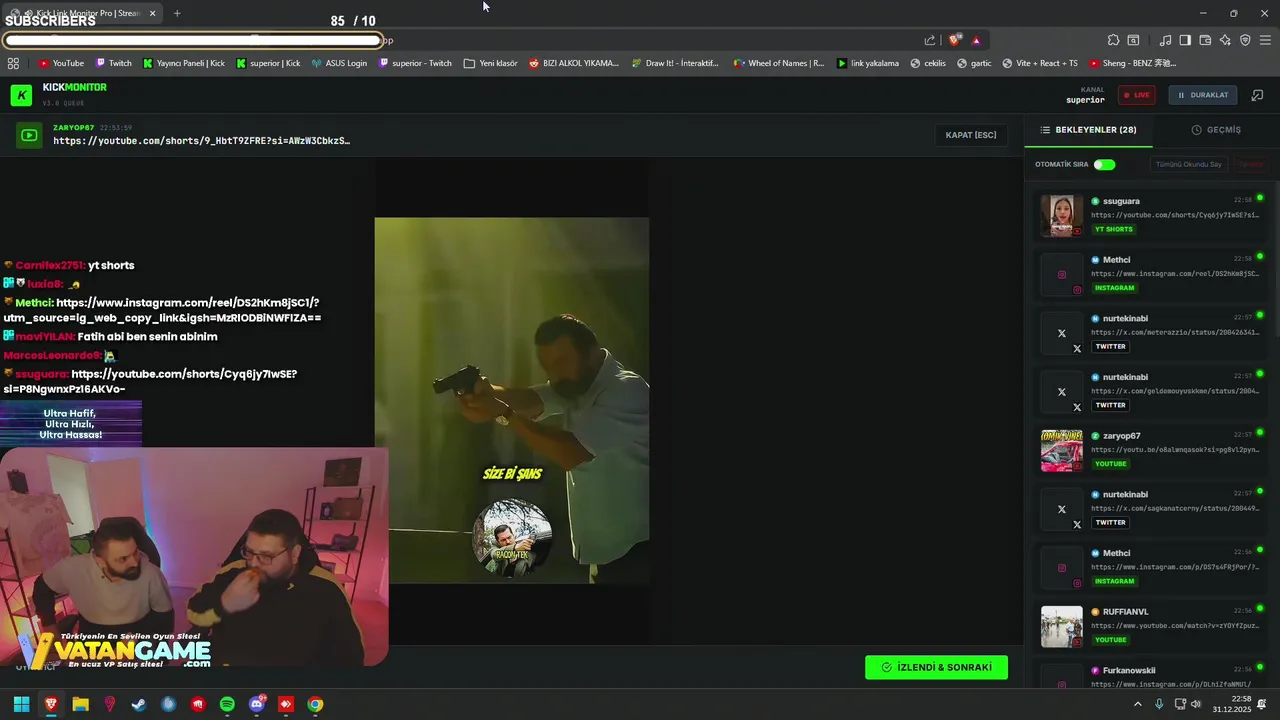Open the Vite + React + TS bookmark
Viewport: 1280px width, 720px height.
click(x=1040, y=63)
